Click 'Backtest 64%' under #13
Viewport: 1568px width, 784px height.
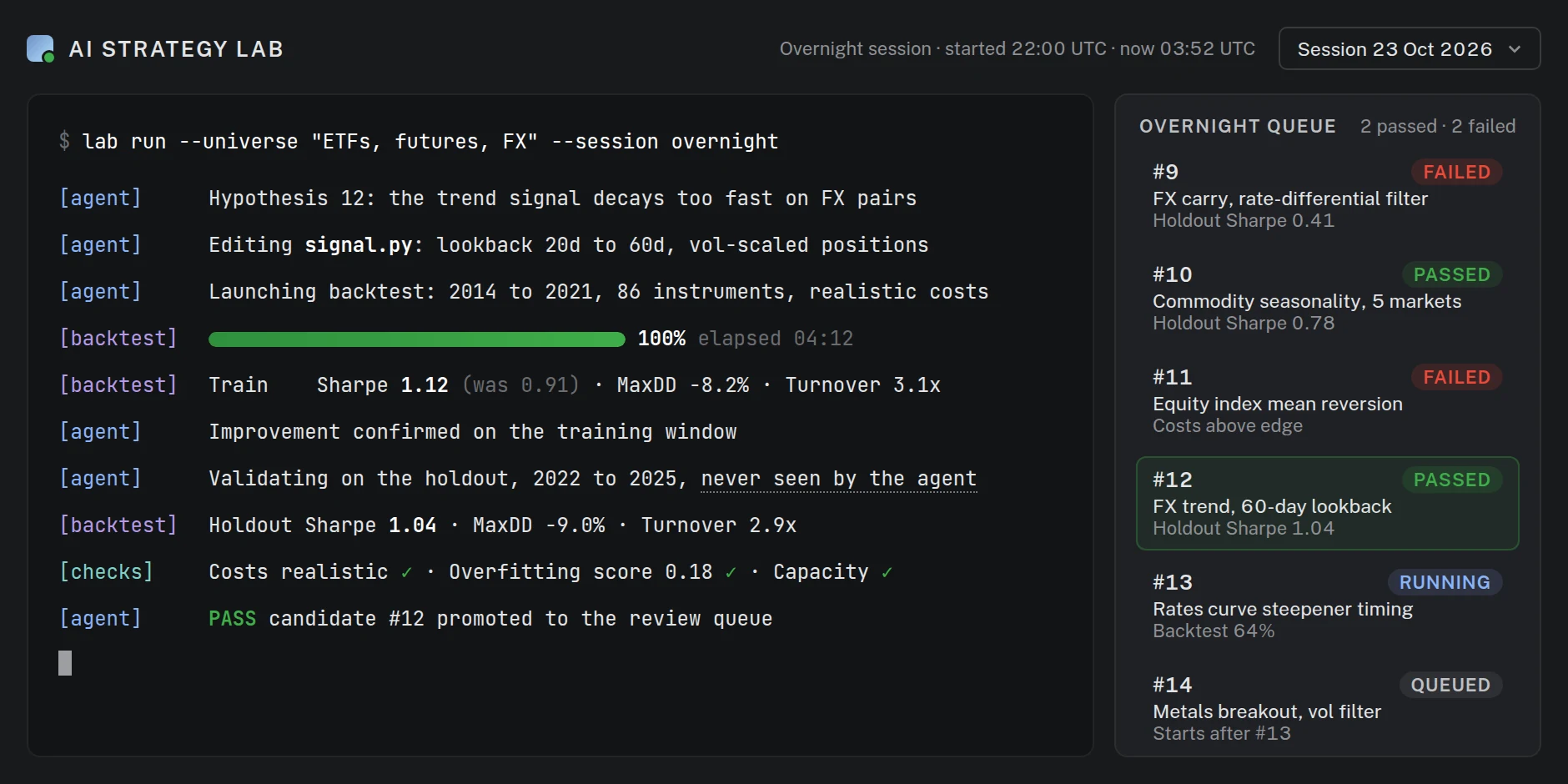(x=1214, y=631)
